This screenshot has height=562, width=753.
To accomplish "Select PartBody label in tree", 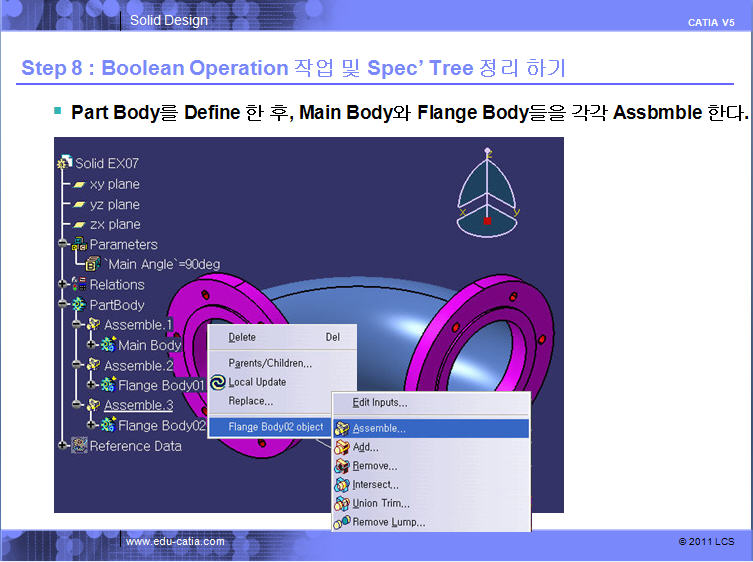I will pos(117,305).
